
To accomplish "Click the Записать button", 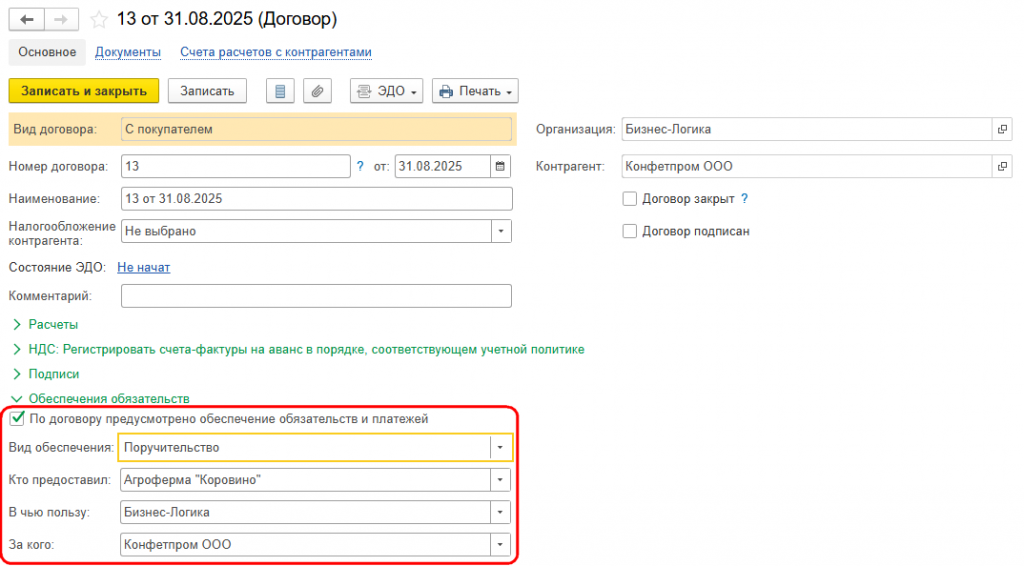I will [207, 91].
